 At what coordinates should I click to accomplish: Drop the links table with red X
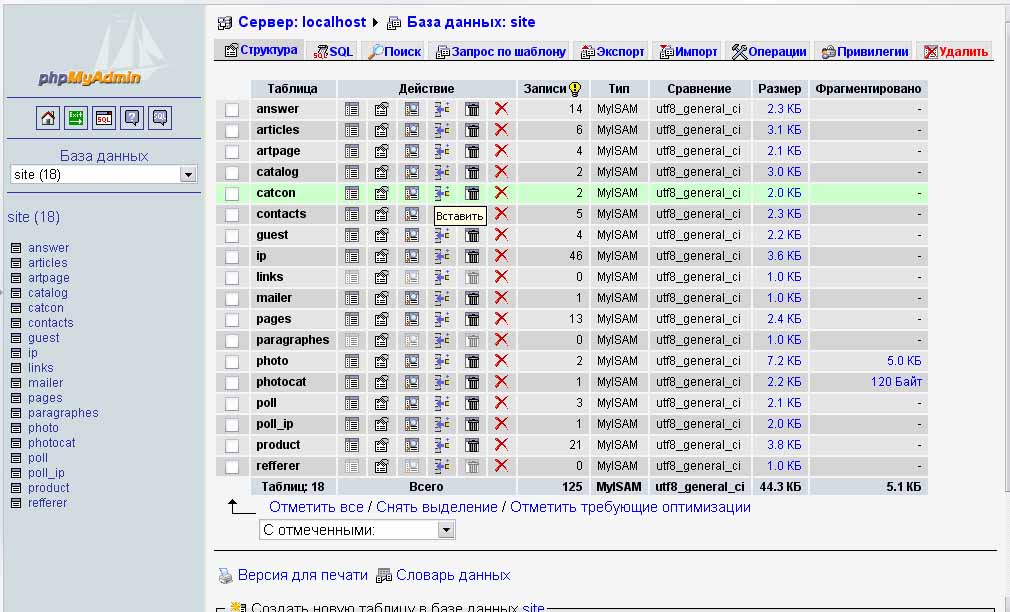click(501, 277)
